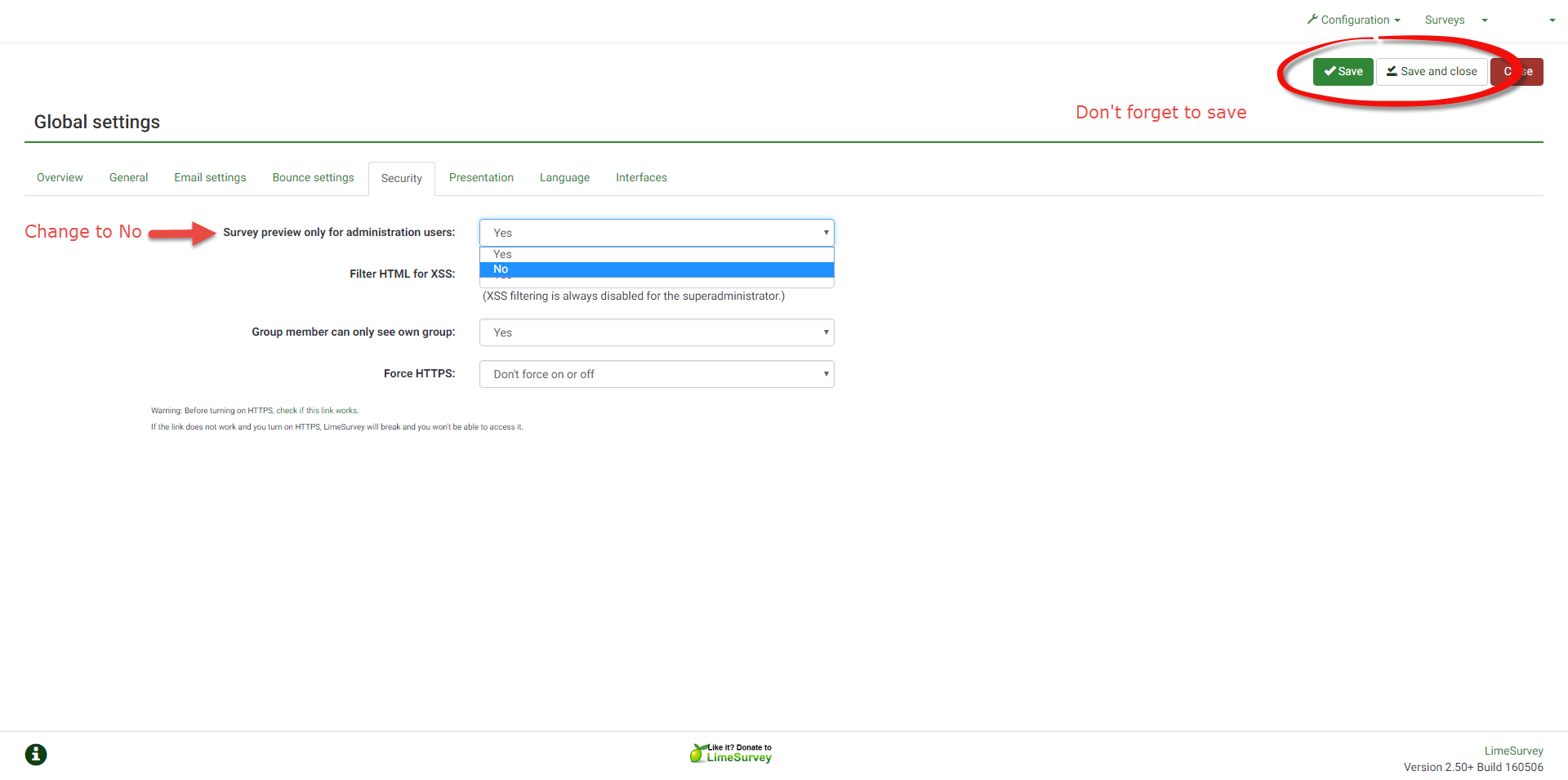Select No in the survey preview dropdown

[657, 270]
